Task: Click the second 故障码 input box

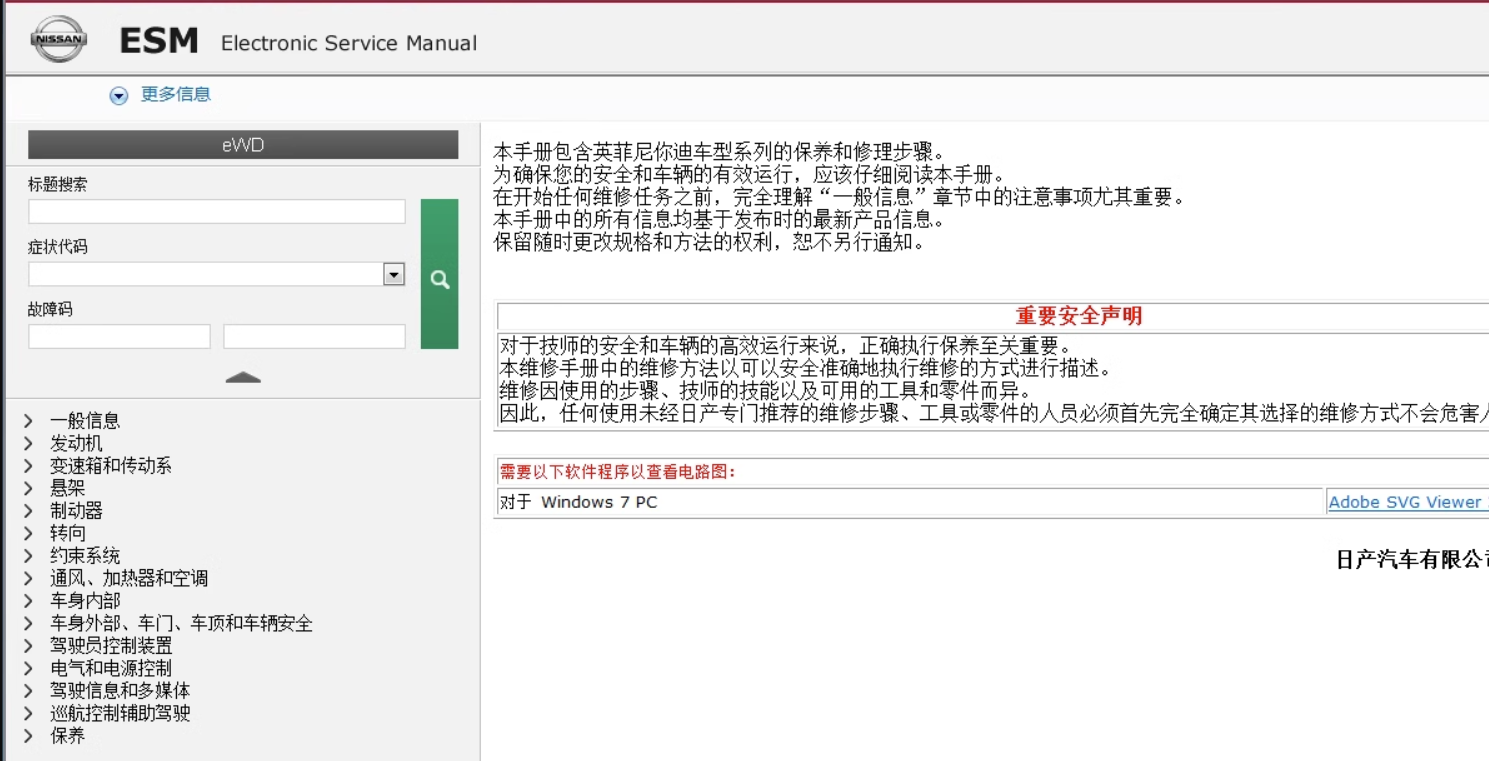Action: point(314,336)
